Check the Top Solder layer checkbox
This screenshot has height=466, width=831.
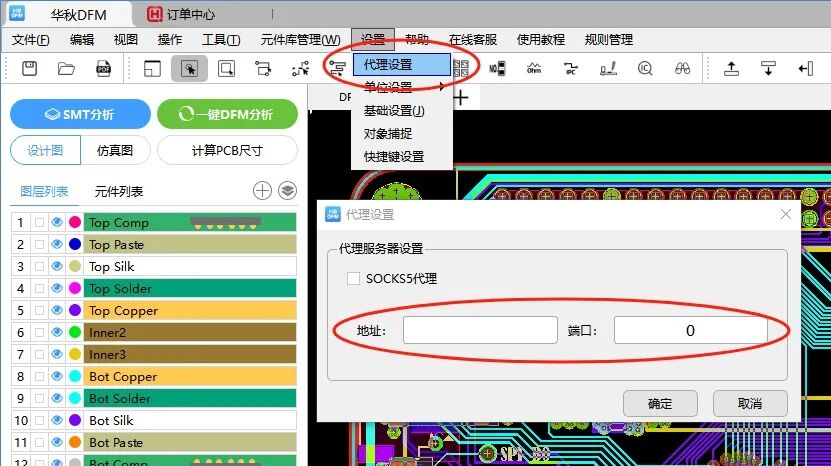[x=39, y=288]
